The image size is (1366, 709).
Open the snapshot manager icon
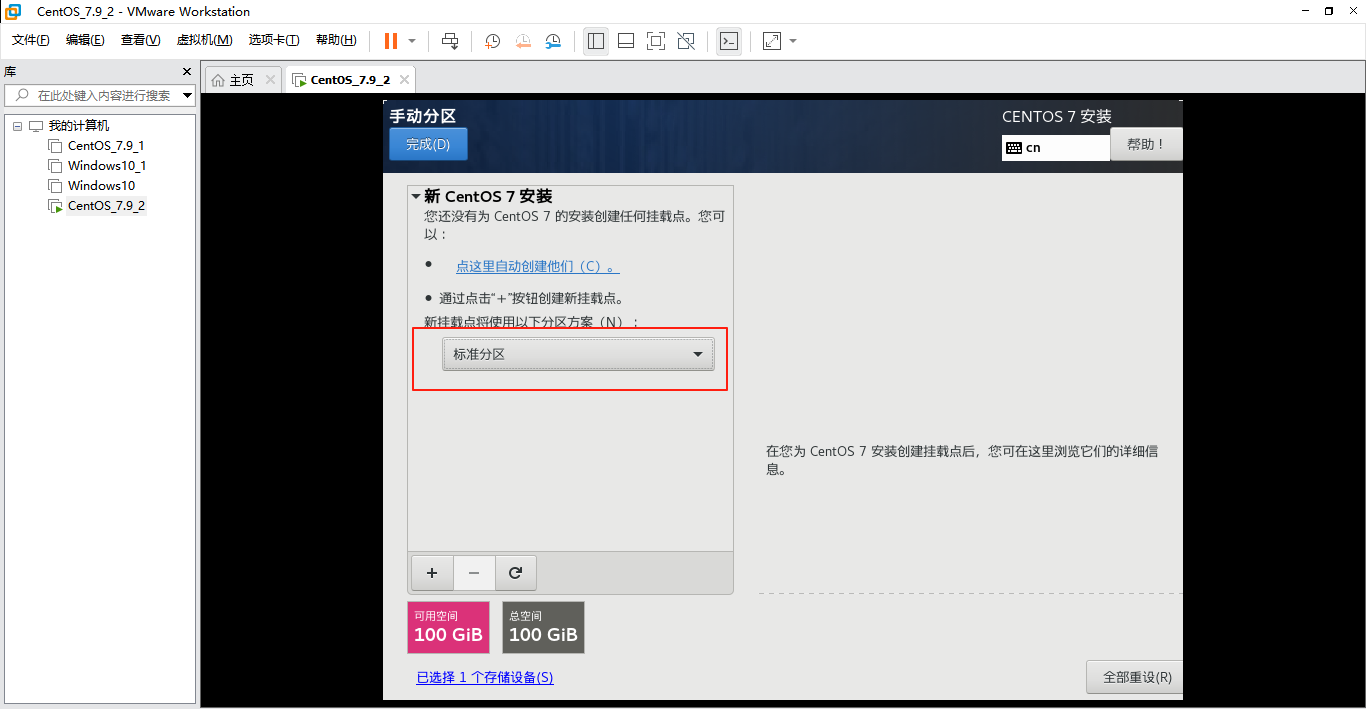tap(553, 41)
